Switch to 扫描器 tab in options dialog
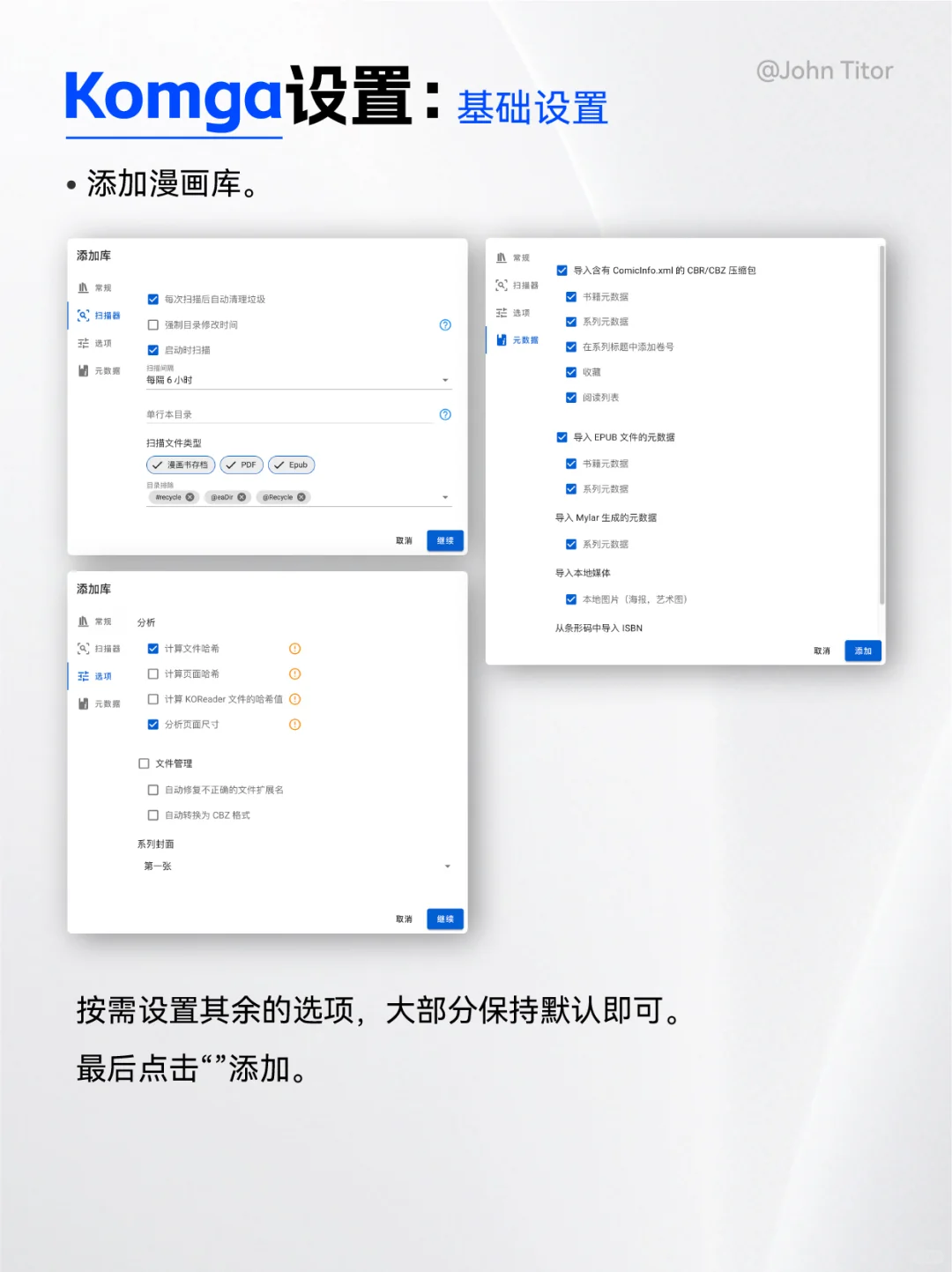 [99, 649]
